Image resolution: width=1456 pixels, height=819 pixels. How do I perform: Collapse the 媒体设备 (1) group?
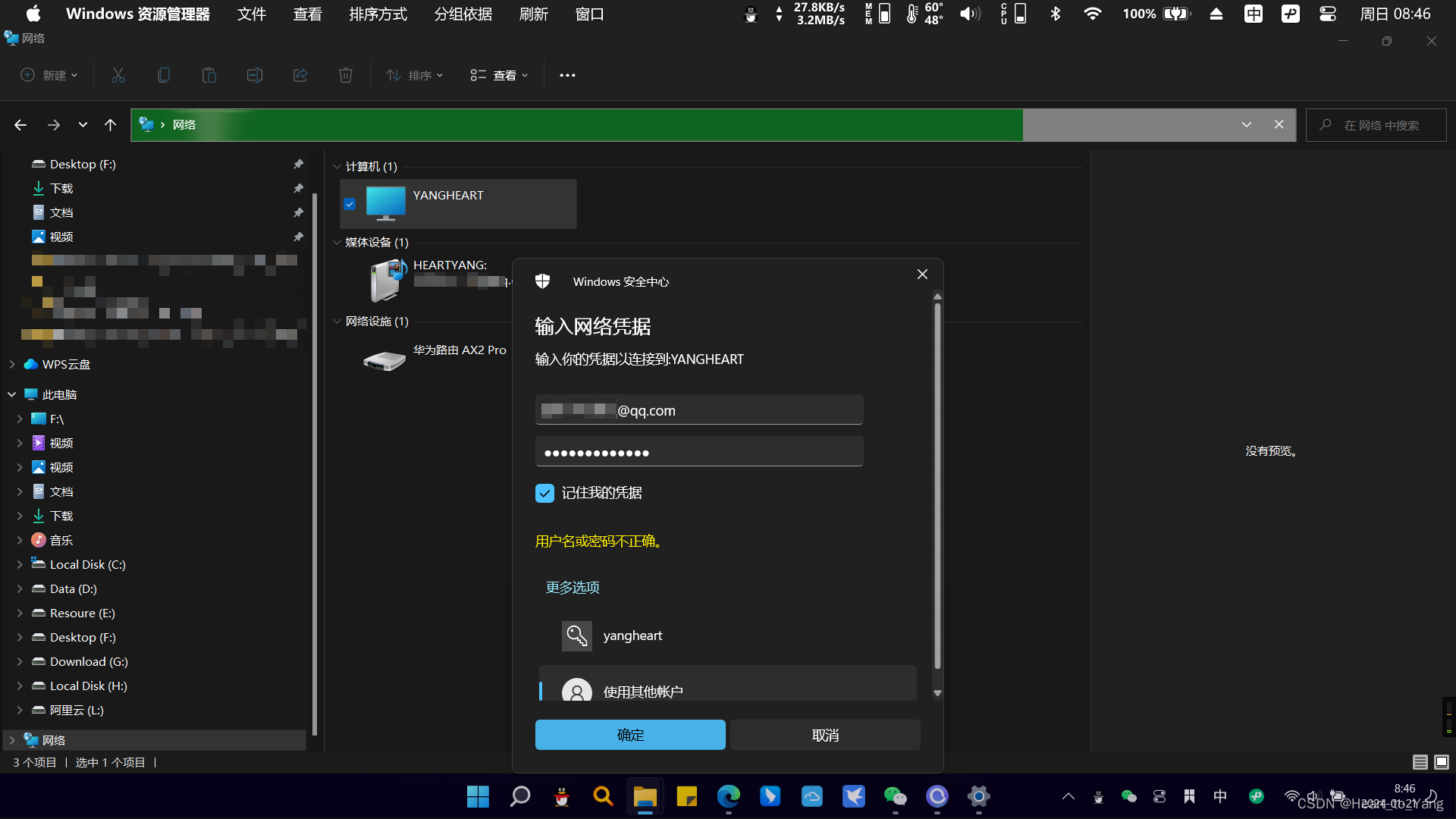click(337, 243)
